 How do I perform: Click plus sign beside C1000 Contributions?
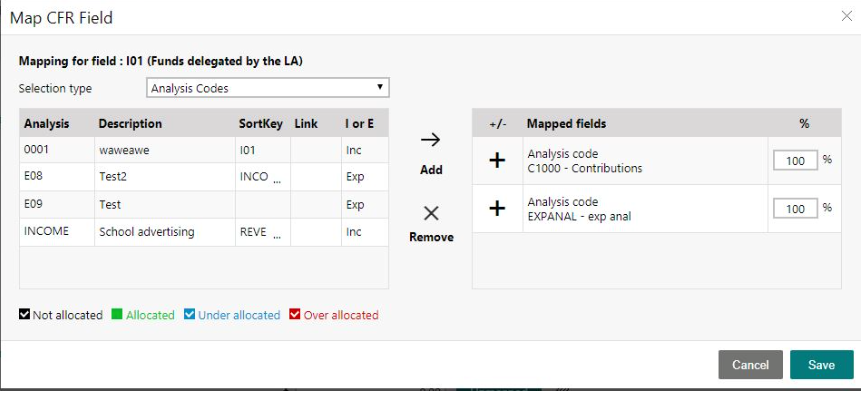click(497, 160)
